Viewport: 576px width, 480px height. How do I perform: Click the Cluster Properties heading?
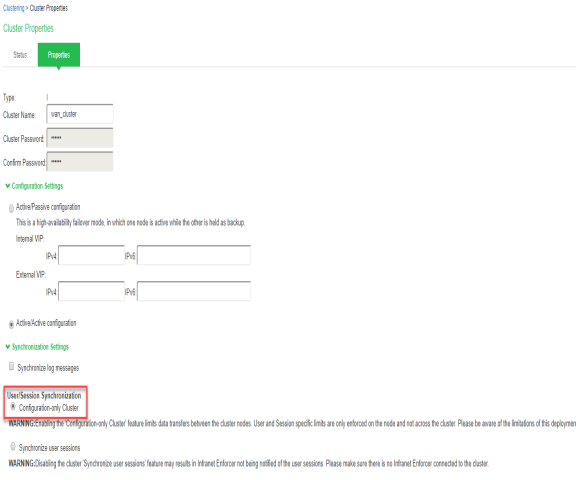(28, 28)
